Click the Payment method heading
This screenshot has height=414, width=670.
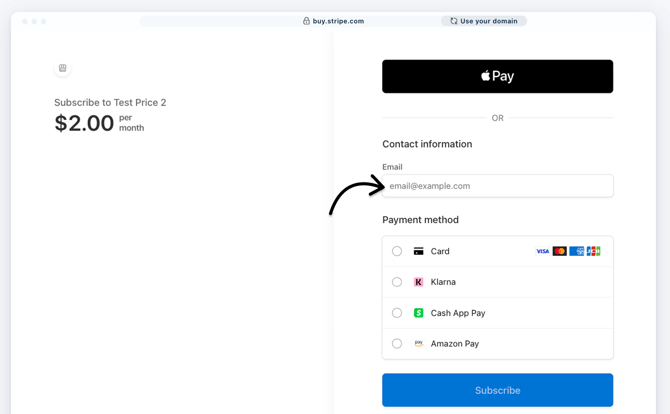click(x=420, y=220)
